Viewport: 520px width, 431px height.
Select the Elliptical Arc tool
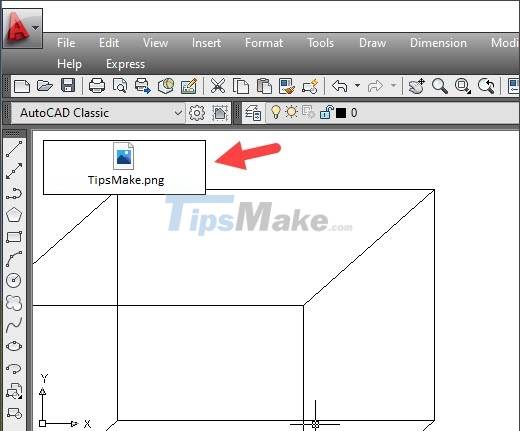point(14,369)
